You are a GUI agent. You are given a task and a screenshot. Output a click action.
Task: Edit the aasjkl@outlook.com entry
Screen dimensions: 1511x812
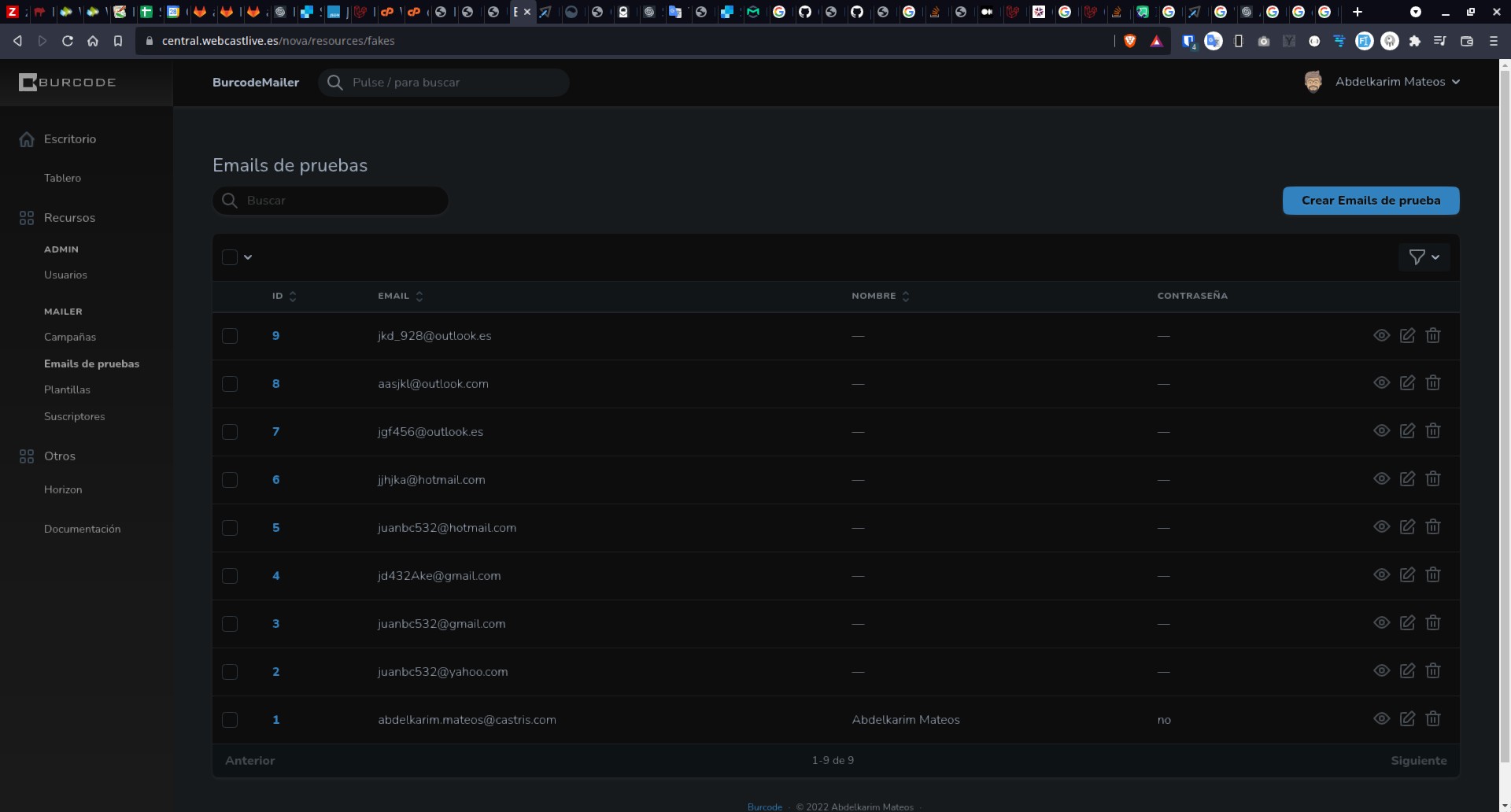(x=1407, y=383)
